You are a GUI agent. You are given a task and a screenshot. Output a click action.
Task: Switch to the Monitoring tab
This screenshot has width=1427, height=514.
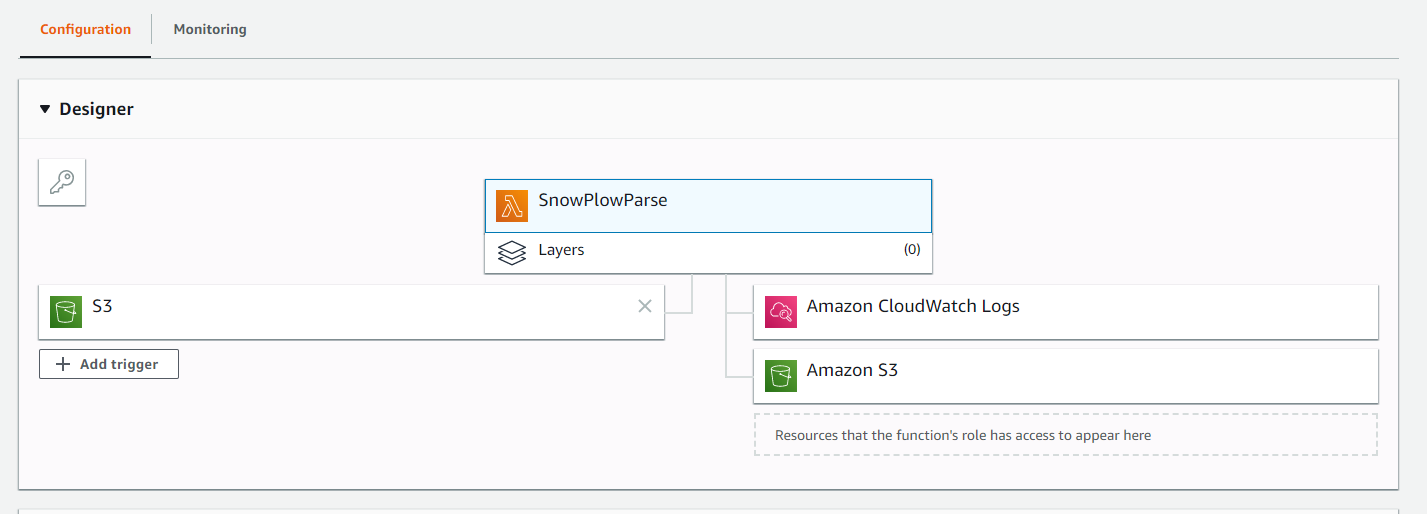(210, 29)
